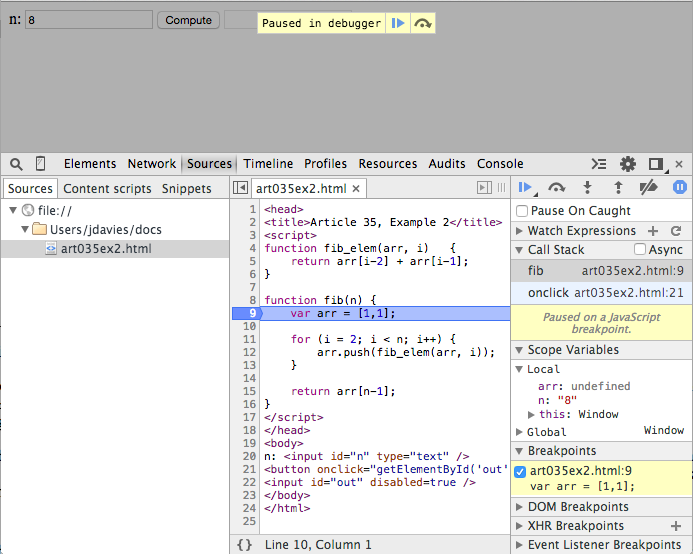Image resolution: width=693 pixels, height=554 pixels.
Task: Enable Pause On Caught checkbox
Action: coord(522,211)
